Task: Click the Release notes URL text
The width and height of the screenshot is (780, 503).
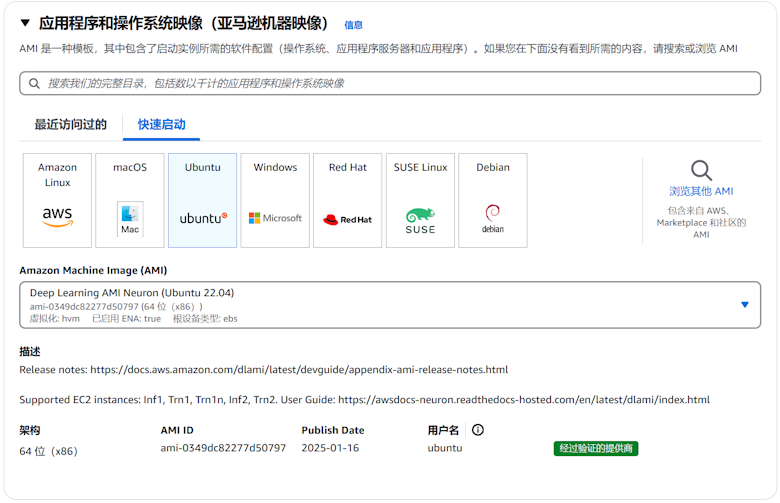Action: (x=299, y=370)
